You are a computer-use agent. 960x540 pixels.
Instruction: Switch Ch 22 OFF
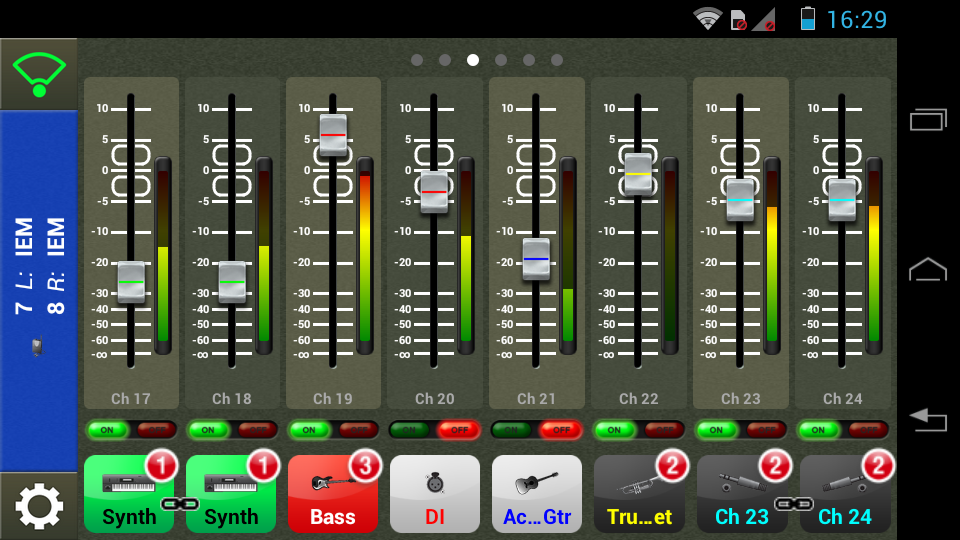point(664,430)
